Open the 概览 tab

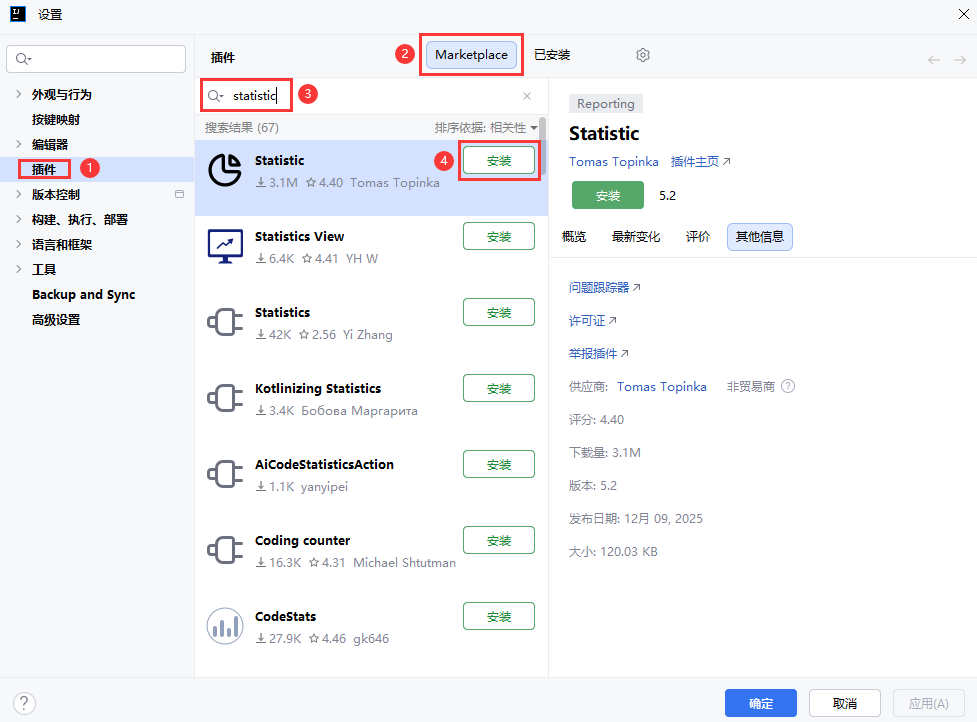[574, 237]
